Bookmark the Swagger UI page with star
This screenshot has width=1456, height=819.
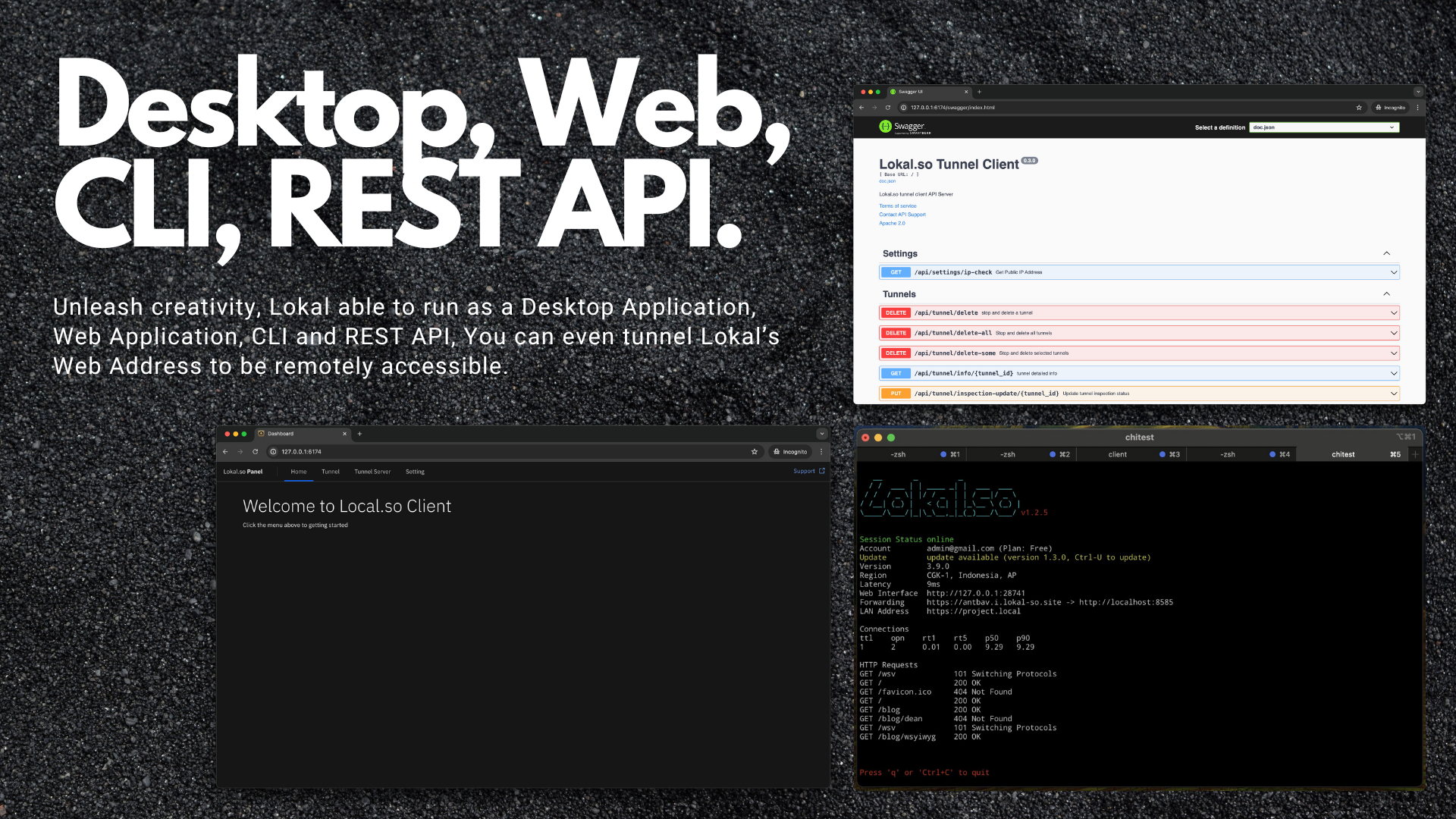coord(1359,108)
